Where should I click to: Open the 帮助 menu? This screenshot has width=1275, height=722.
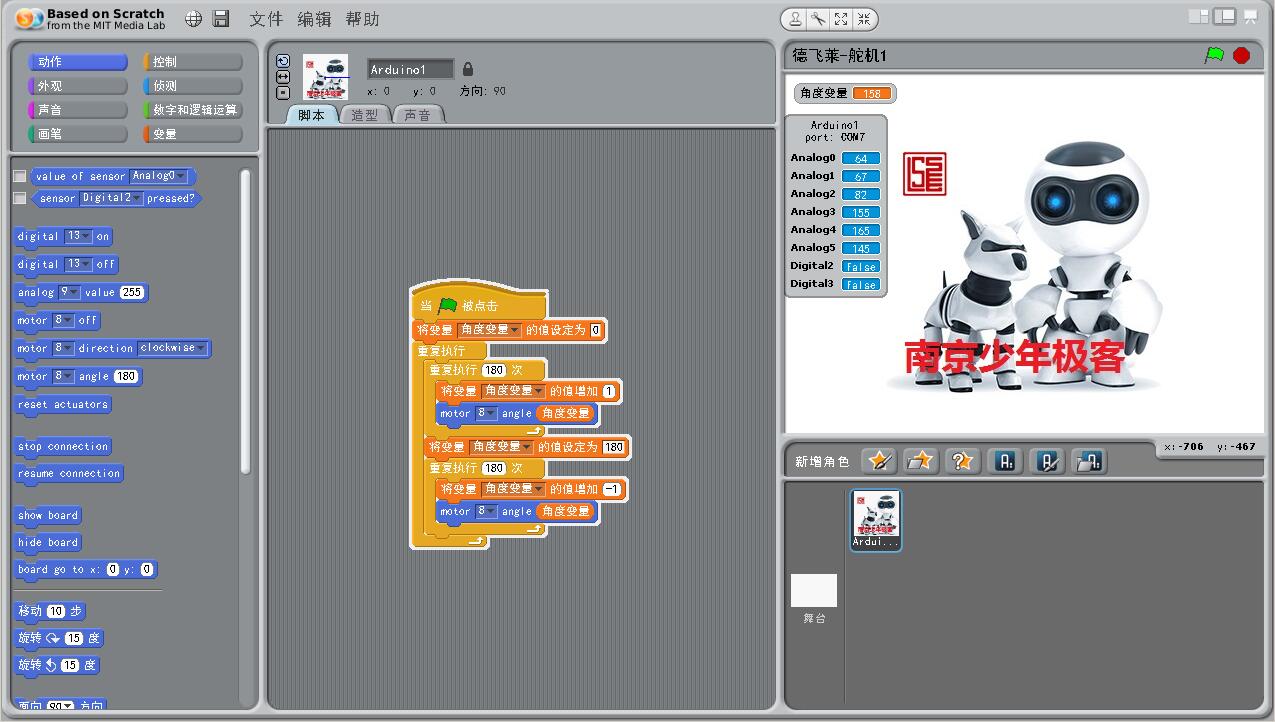pyautogui.click(x=362, y=19)
